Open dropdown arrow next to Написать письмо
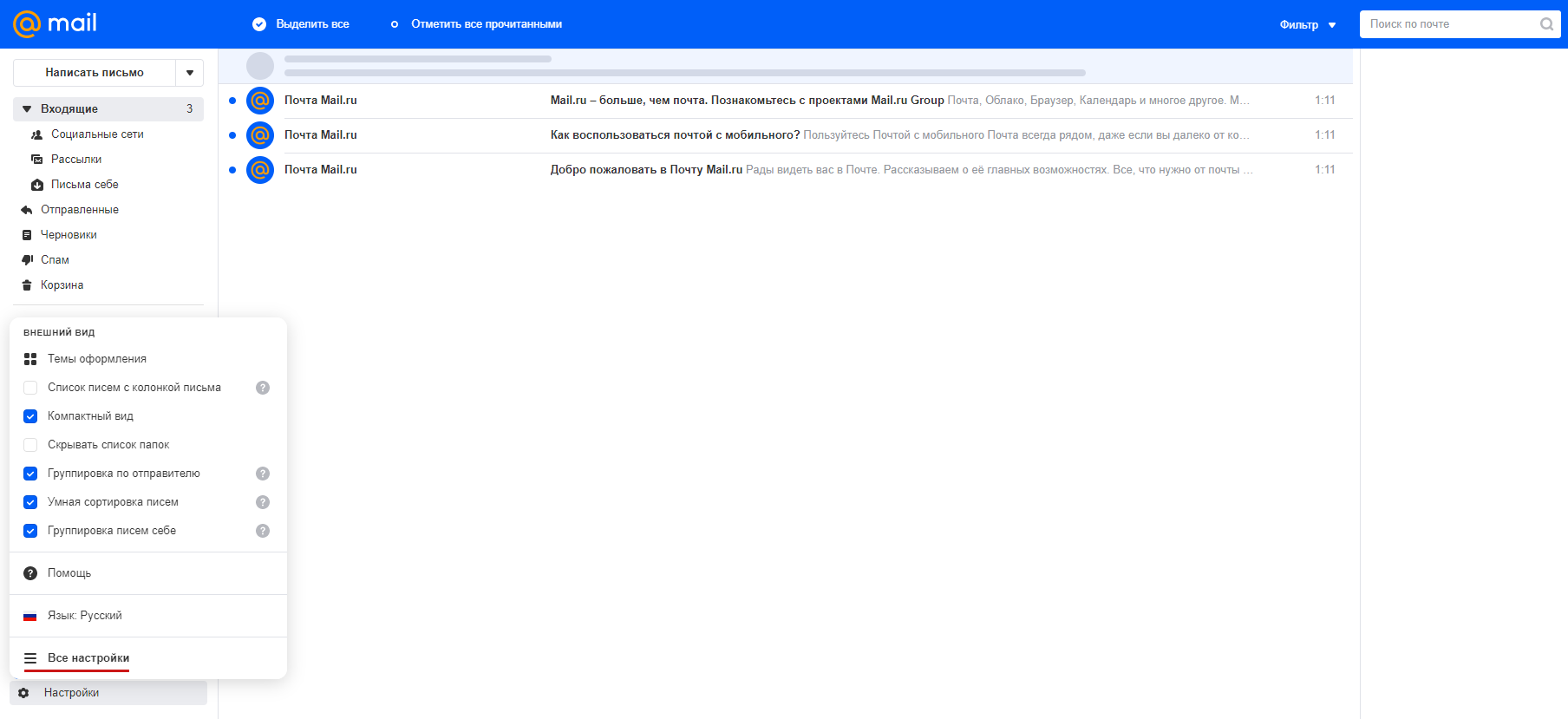 click(x=190, y=73)
